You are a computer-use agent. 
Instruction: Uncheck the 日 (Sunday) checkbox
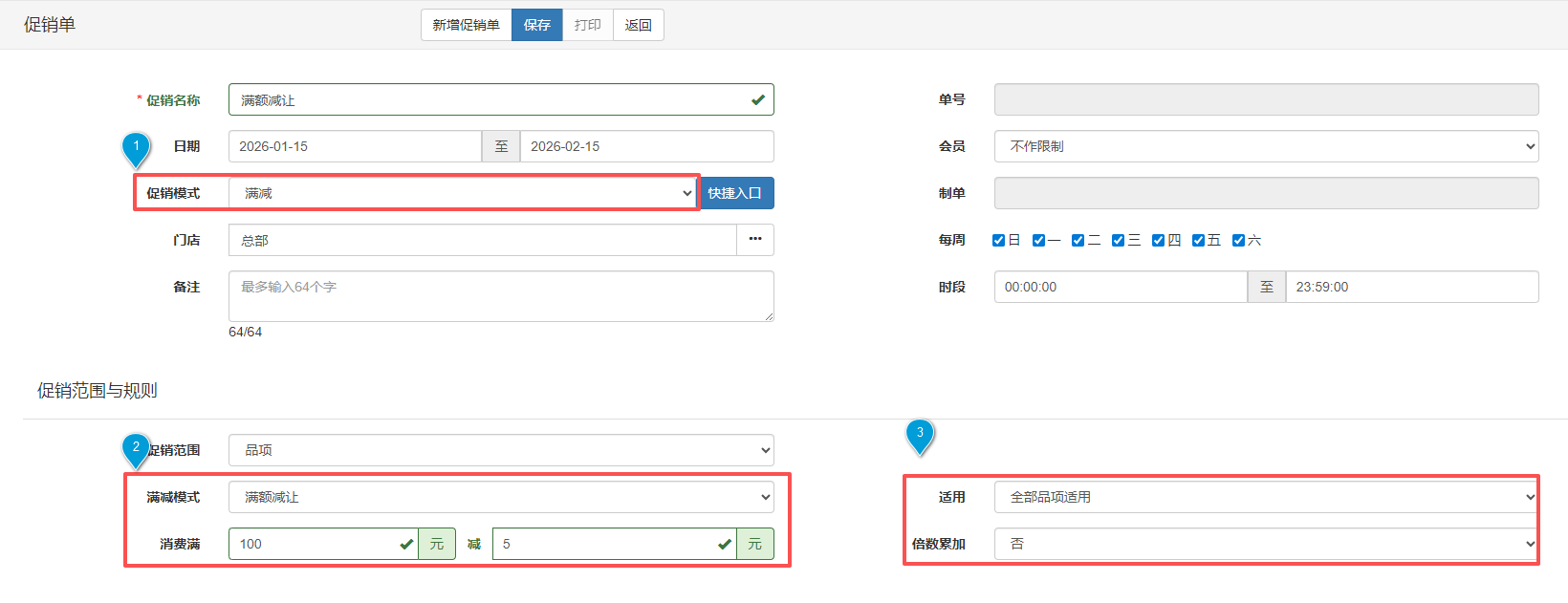click(998, 240)
